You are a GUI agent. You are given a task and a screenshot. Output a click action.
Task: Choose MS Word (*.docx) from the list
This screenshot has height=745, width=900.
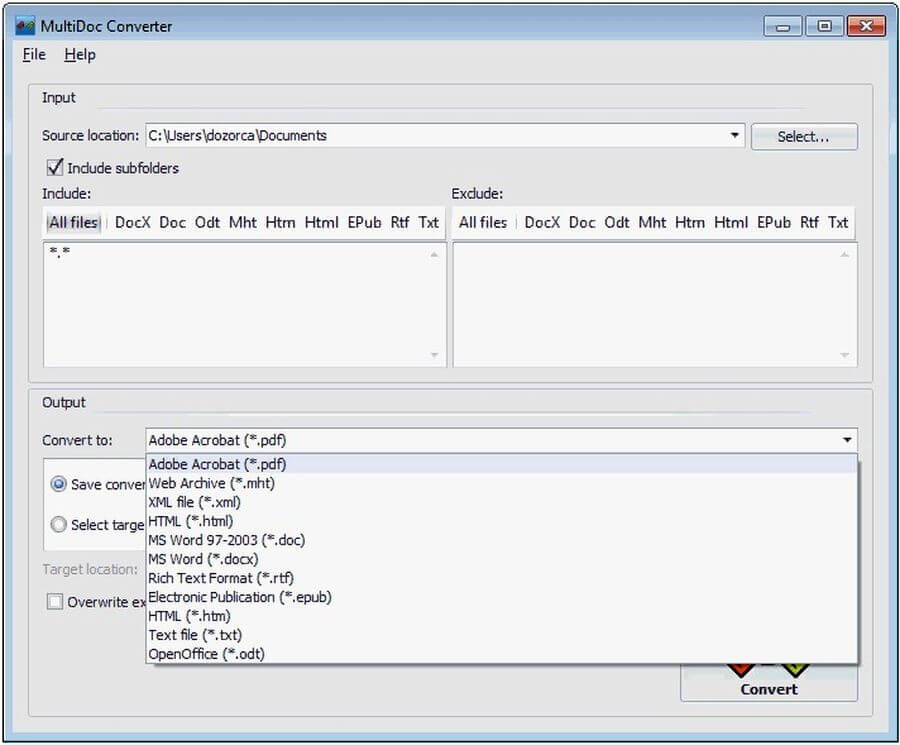502,558
